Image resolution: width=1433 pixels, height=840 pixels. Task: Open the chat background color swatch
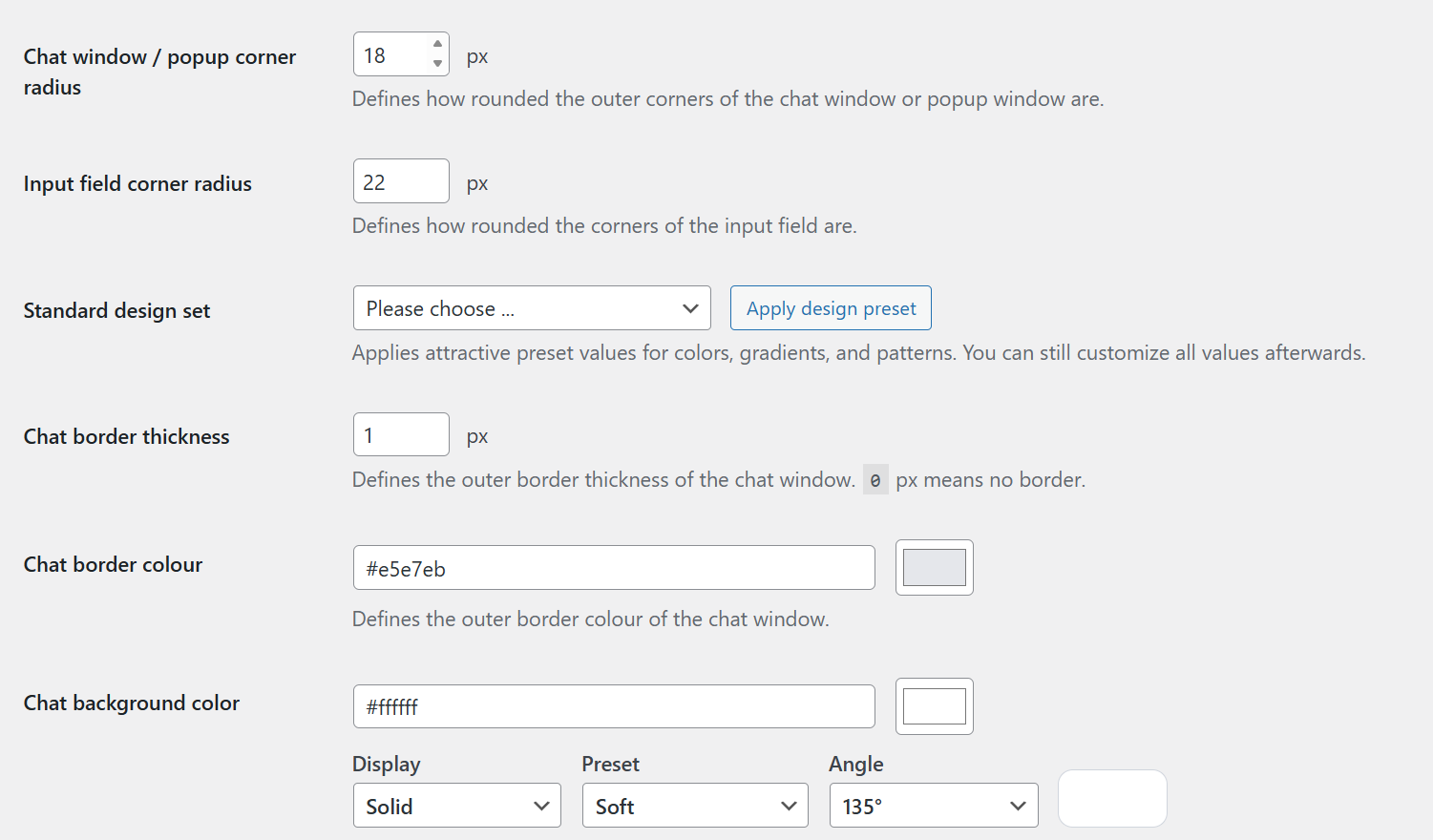pyautogui.click(x=934, y=706)
